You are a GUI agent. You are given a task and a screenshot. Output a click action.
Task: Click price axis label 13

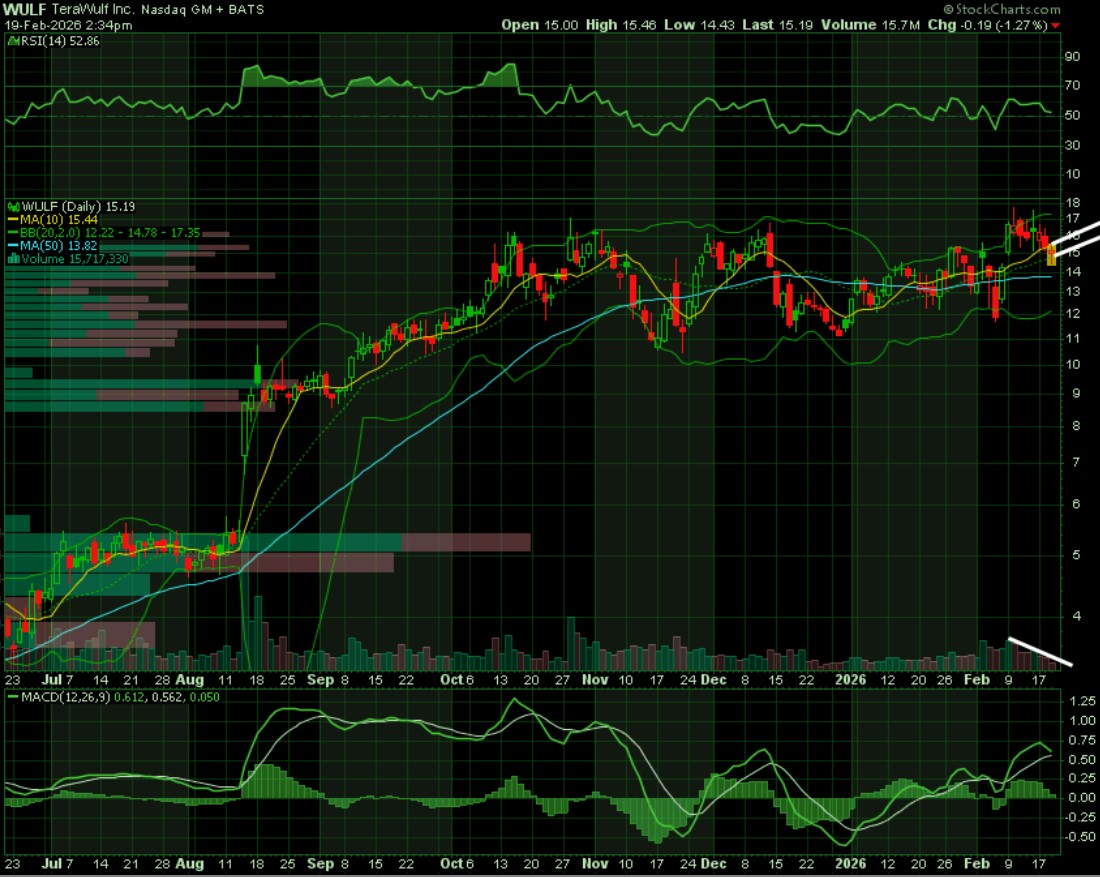[1073, 292]
